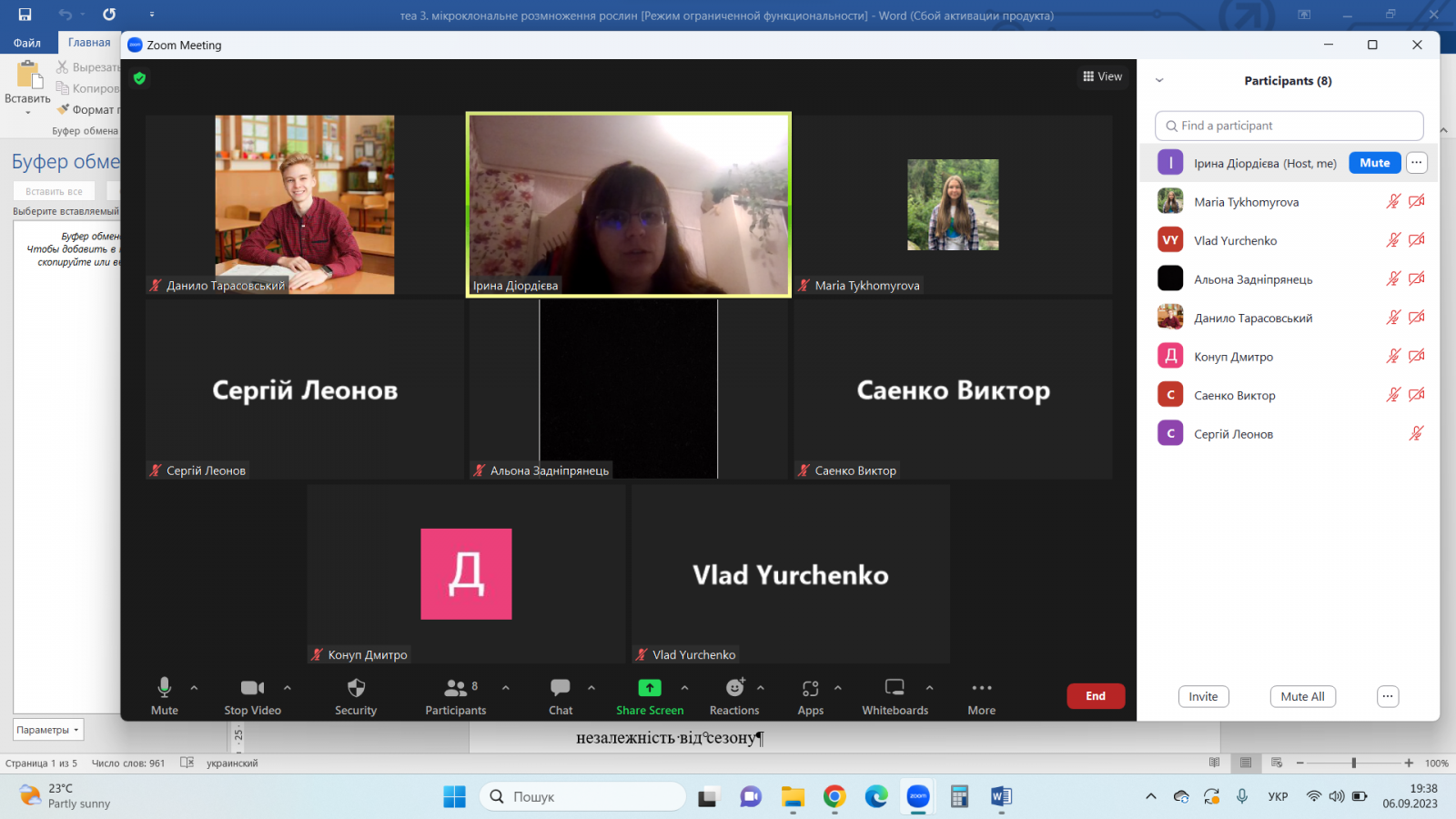Click zoom-out minus in Word status bar
Screen dimensions: 1456x819
[x=1299, y=763]
